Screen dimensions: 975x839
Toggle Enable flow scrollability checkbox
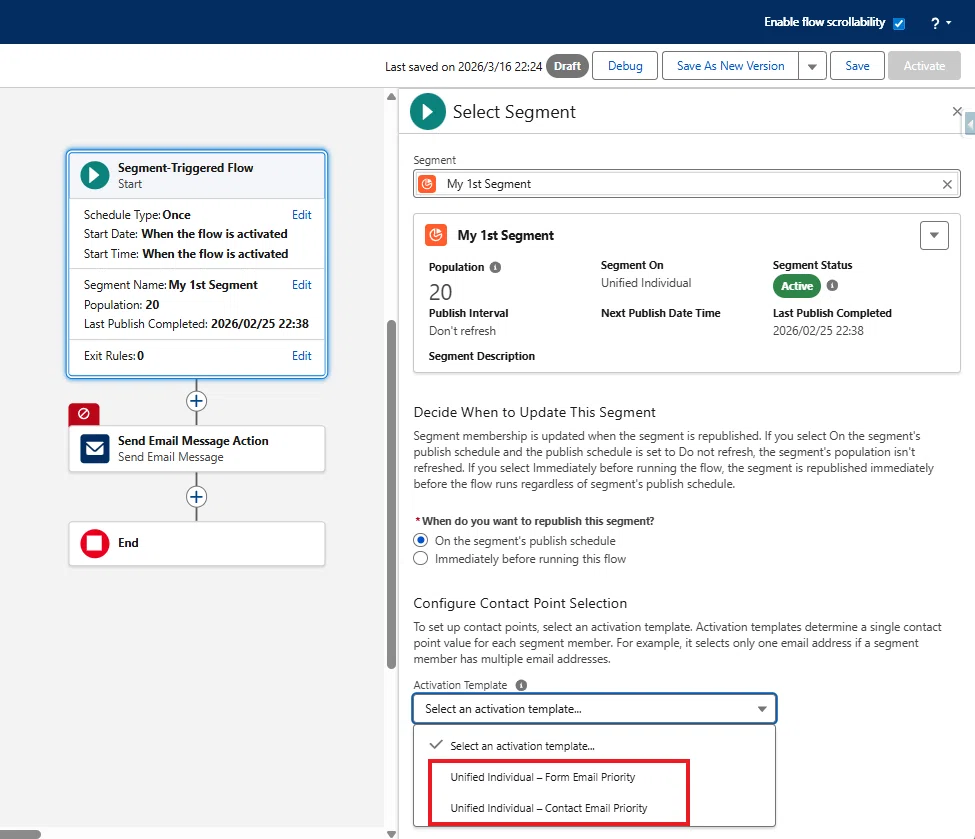tap(899, 24)
